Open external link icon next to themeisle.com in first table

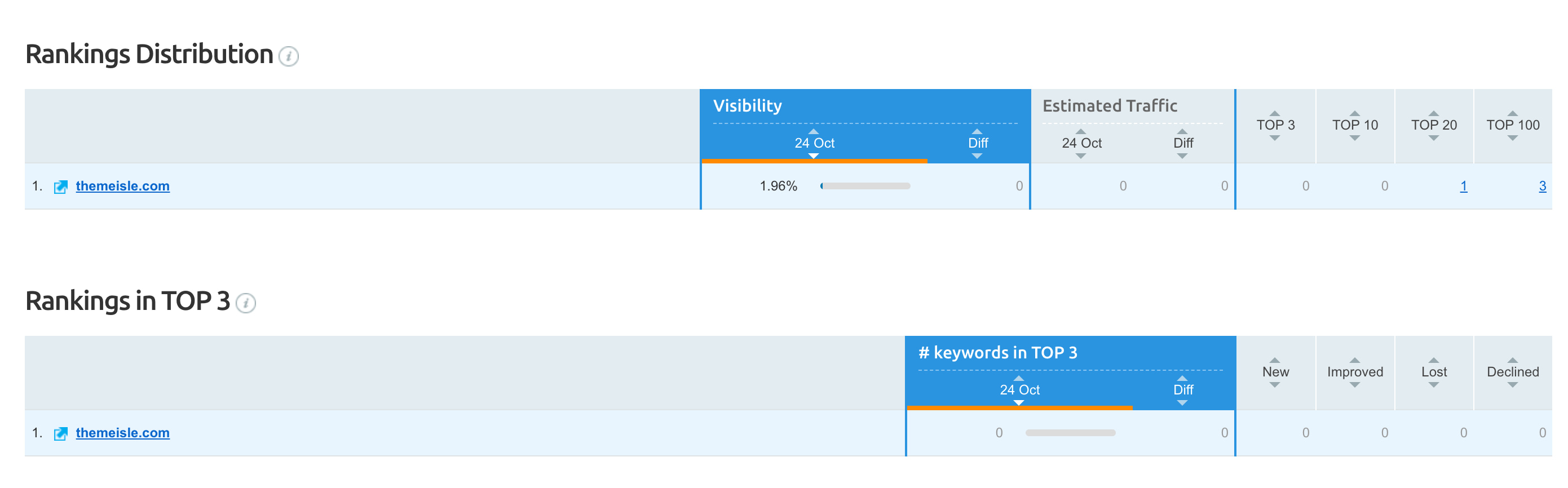[60, 186]
